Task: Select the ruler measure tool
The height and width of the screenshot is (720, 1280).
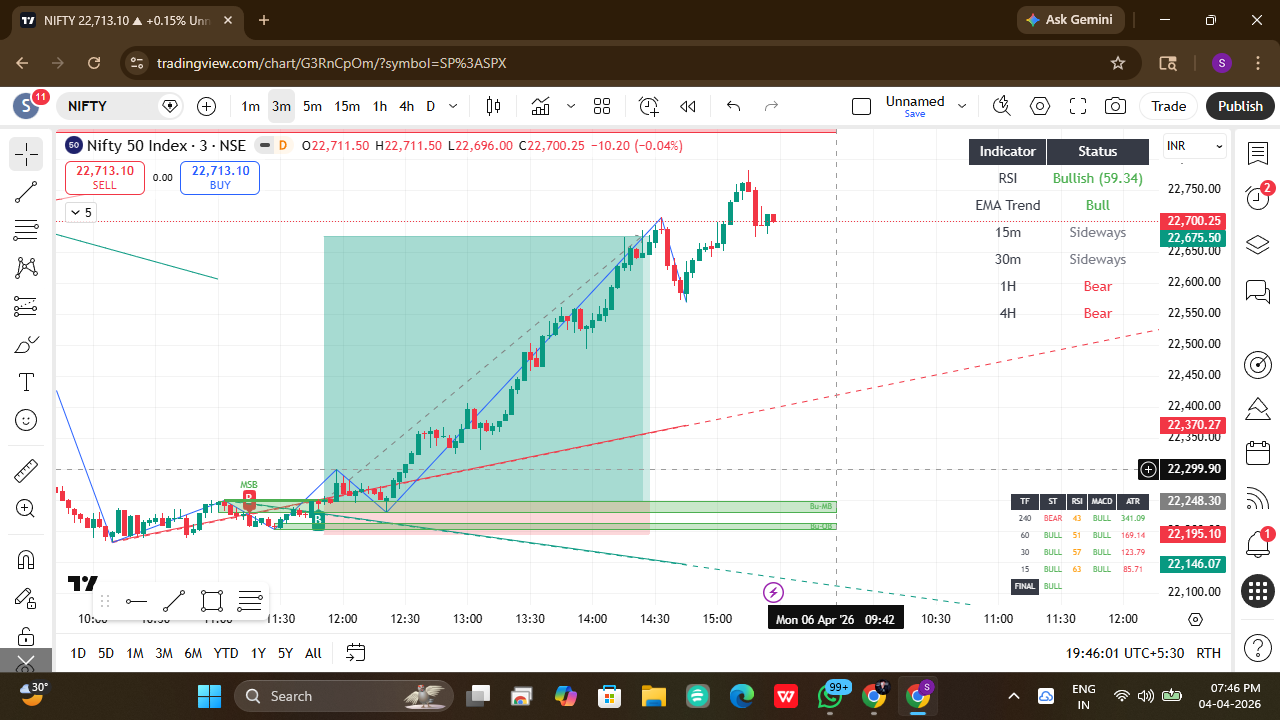Action: tap(26, 470)
